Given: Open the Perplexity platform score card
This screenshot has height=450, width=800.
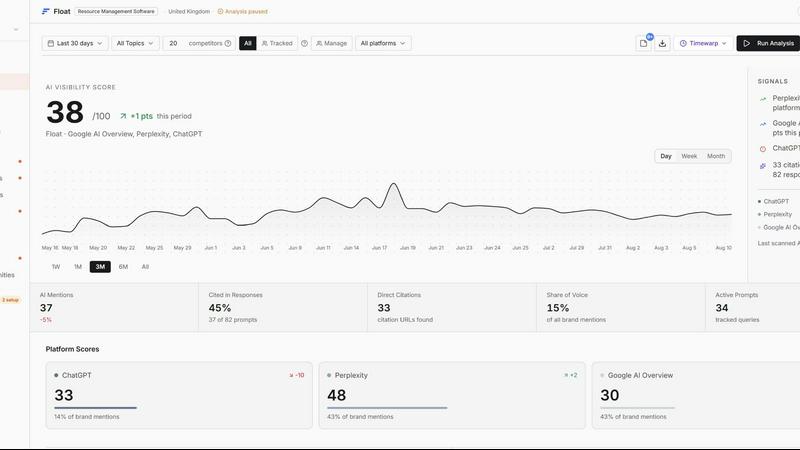Looking at the screenshot, I should coord(452,395).
